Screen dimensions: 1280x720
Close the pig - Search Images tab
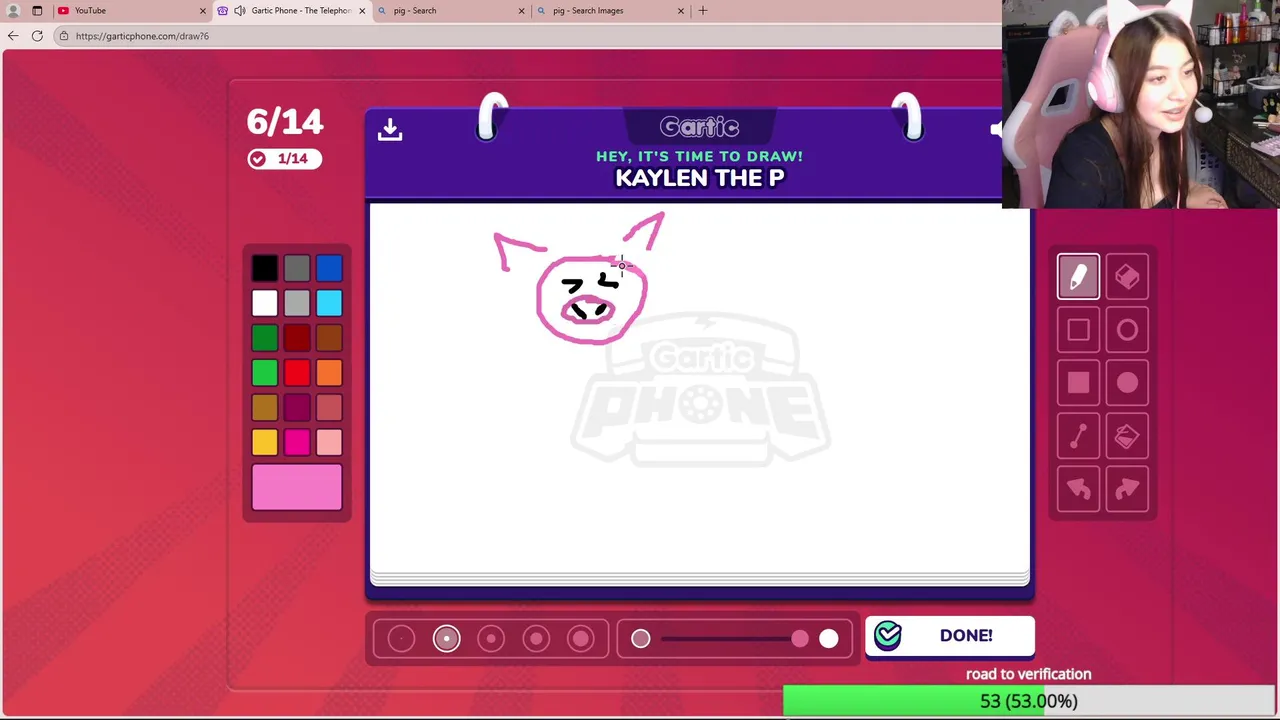click(x=681, y=11)
